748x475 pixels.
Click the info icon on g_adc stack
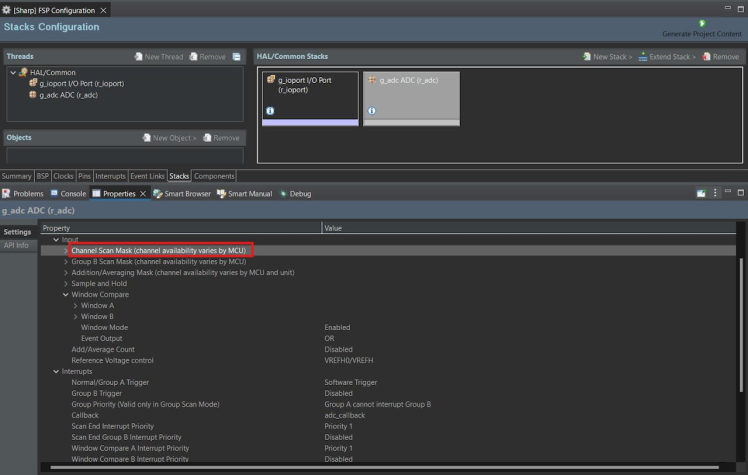pos(371,111)
